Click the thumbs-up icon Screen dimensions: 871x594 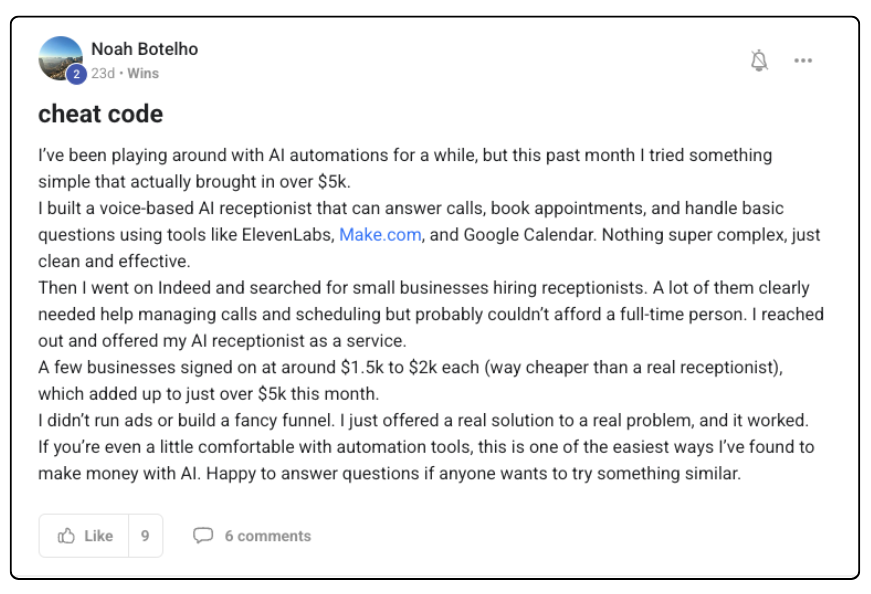(x=67, y=536)
